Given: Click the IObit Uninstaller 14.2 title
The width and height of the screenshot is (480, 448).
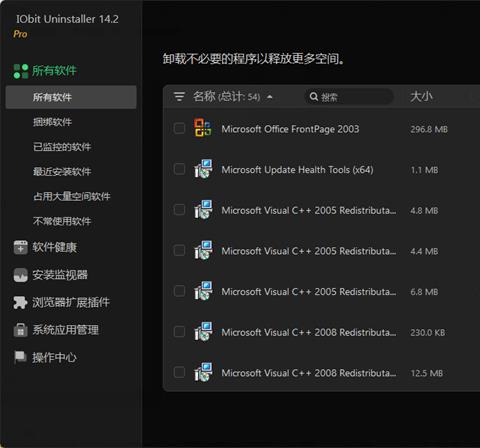Looking at the screenshot, I should pyautogui.click(x=67, y=19).
